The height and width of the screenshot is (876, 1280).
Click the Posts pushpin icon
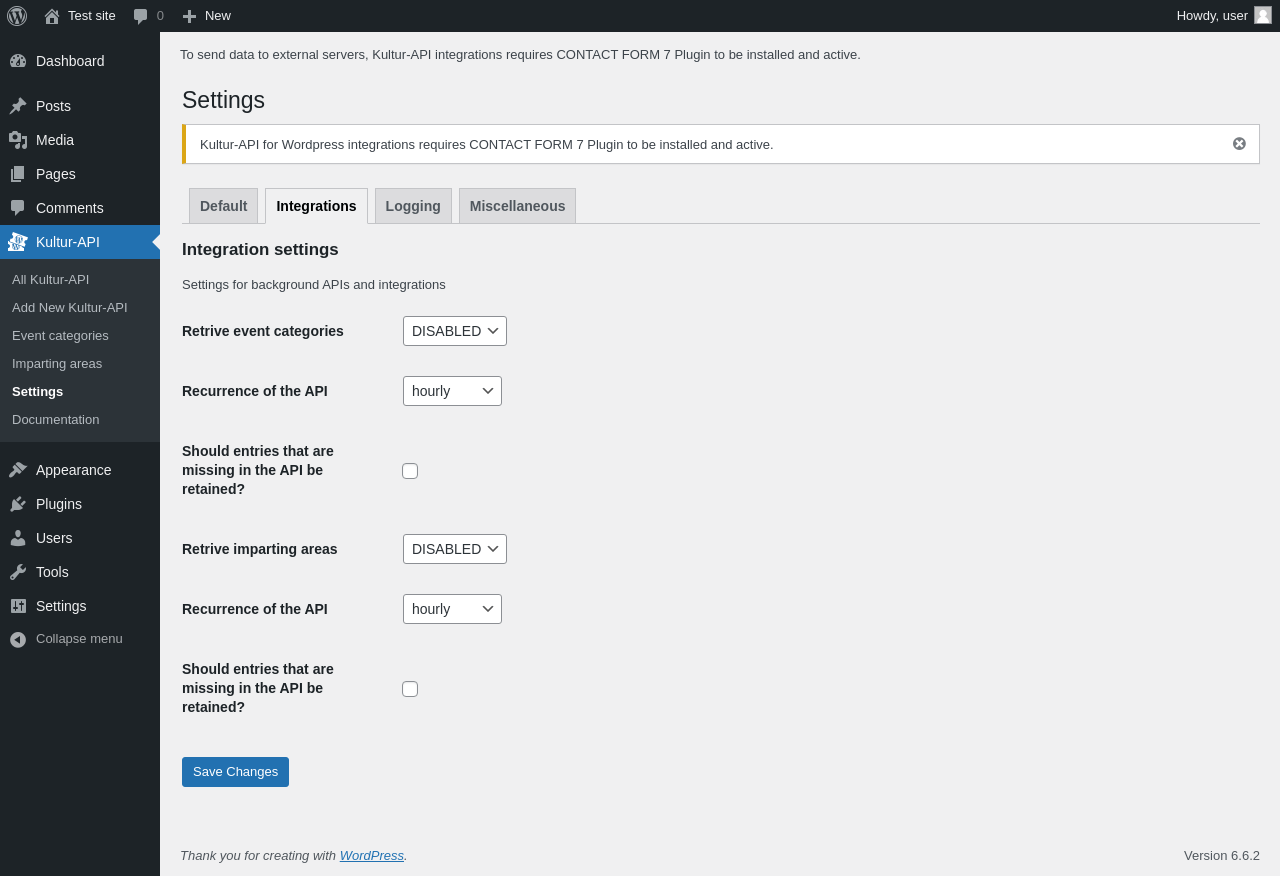(x=18, y=106)
